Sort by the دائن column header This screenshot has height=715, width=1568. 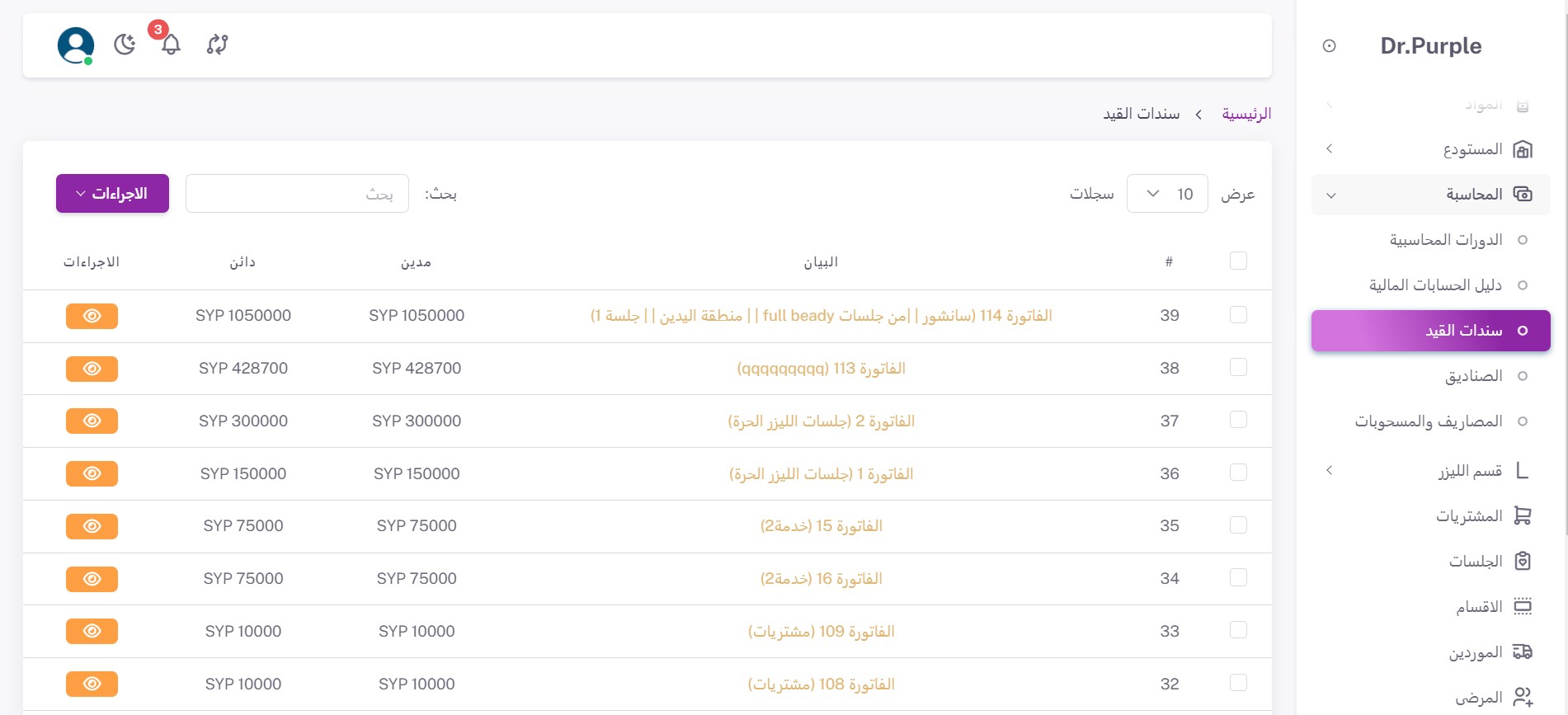click(242, 262)
